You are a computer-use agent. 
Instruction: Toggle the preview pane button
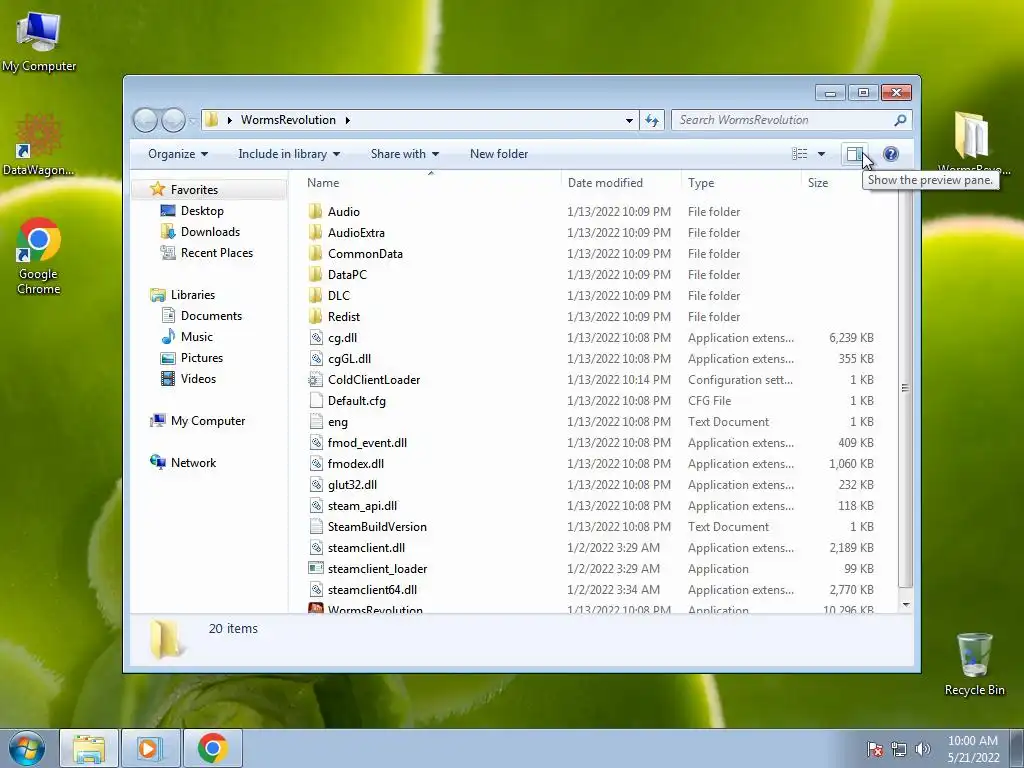[x=854, y=154]
